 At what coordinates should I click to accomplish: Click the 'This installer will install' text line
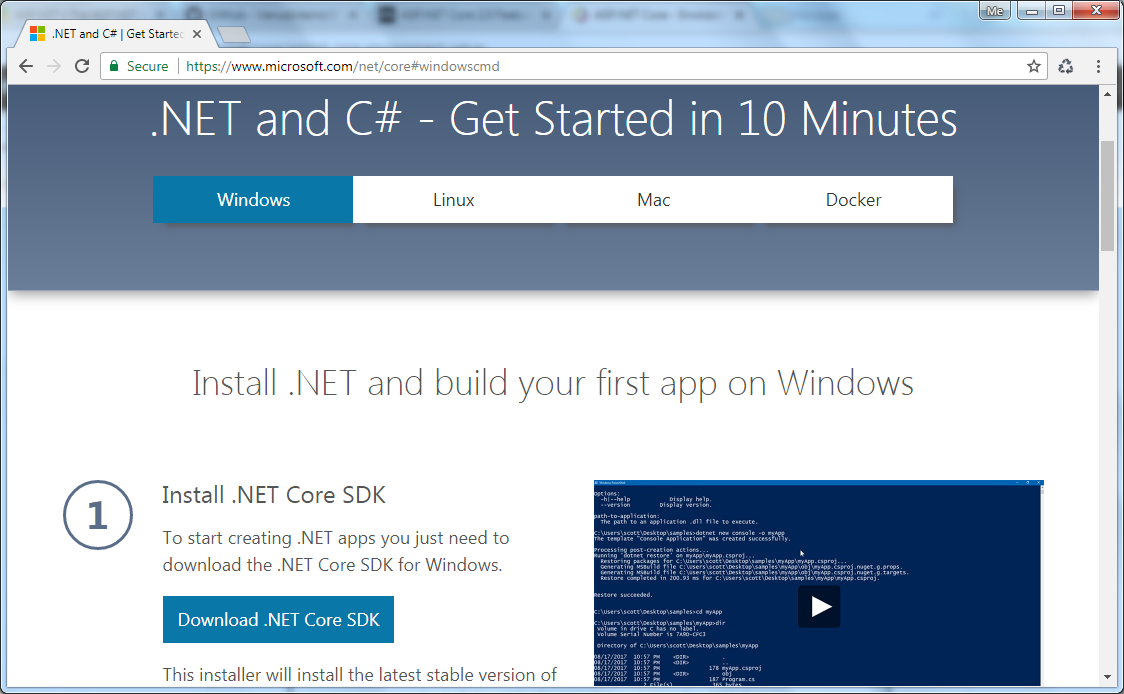tap(360, 675)
